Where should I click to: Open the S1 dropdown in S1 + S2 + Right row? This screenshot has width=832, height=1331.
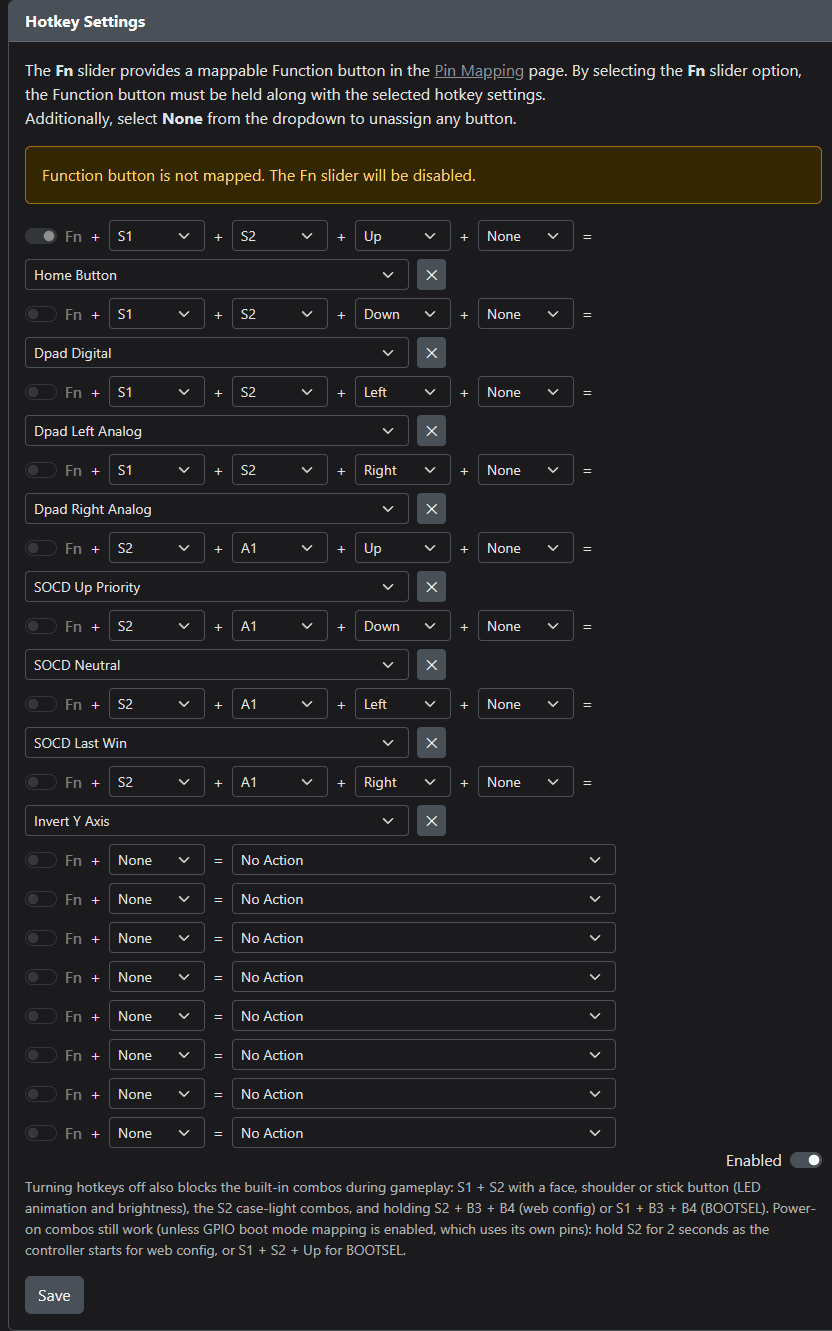coord(157,470)
